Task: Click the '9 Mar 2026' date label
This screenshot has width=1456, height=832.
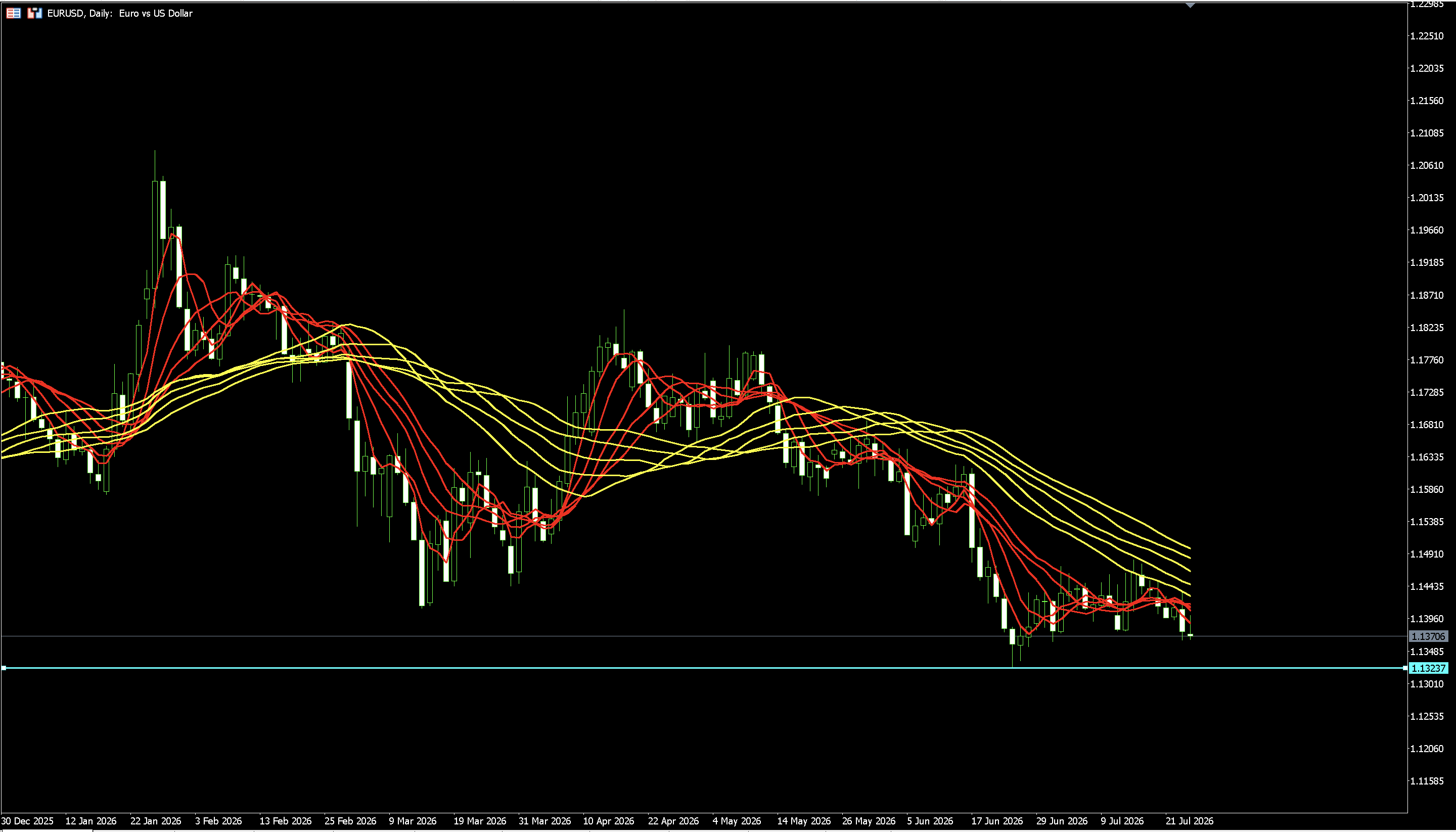Action: [413, 821]
